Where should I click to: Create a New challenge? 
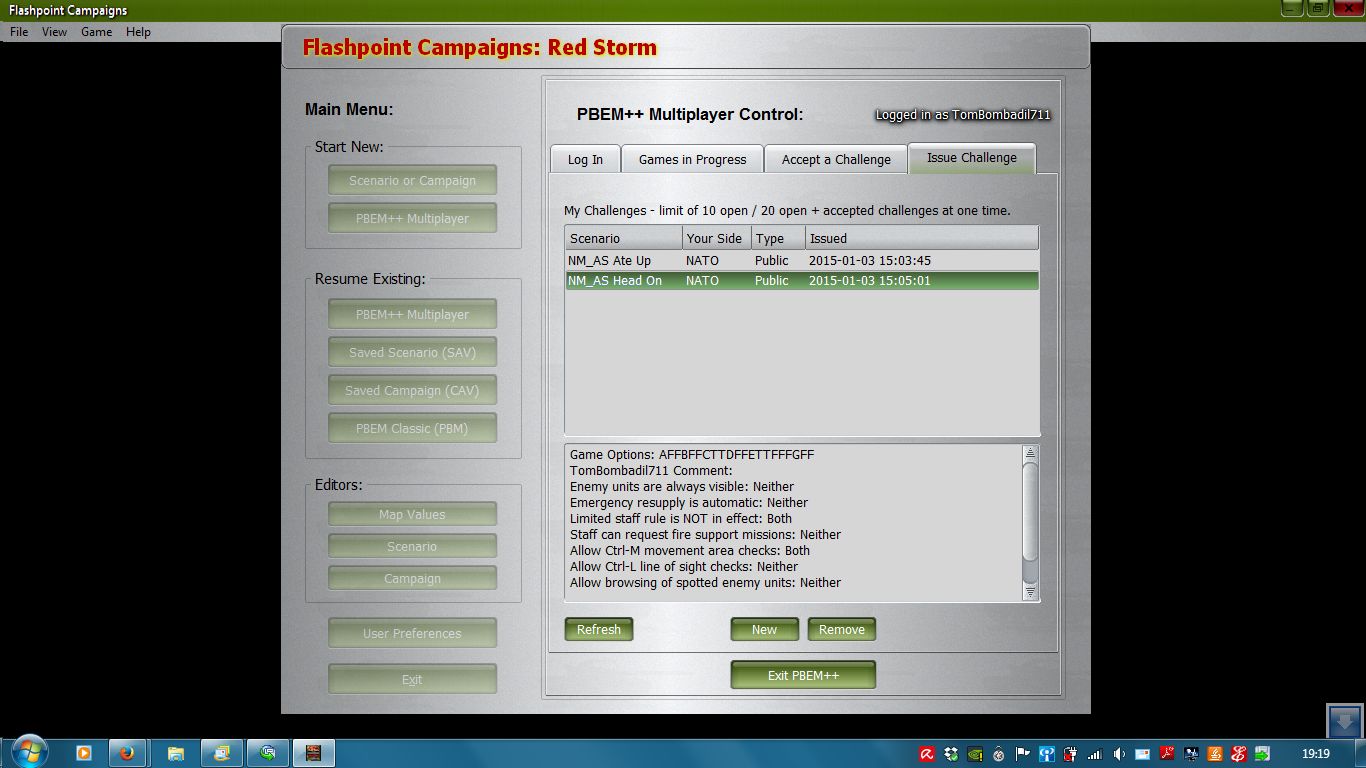(764, 629)
